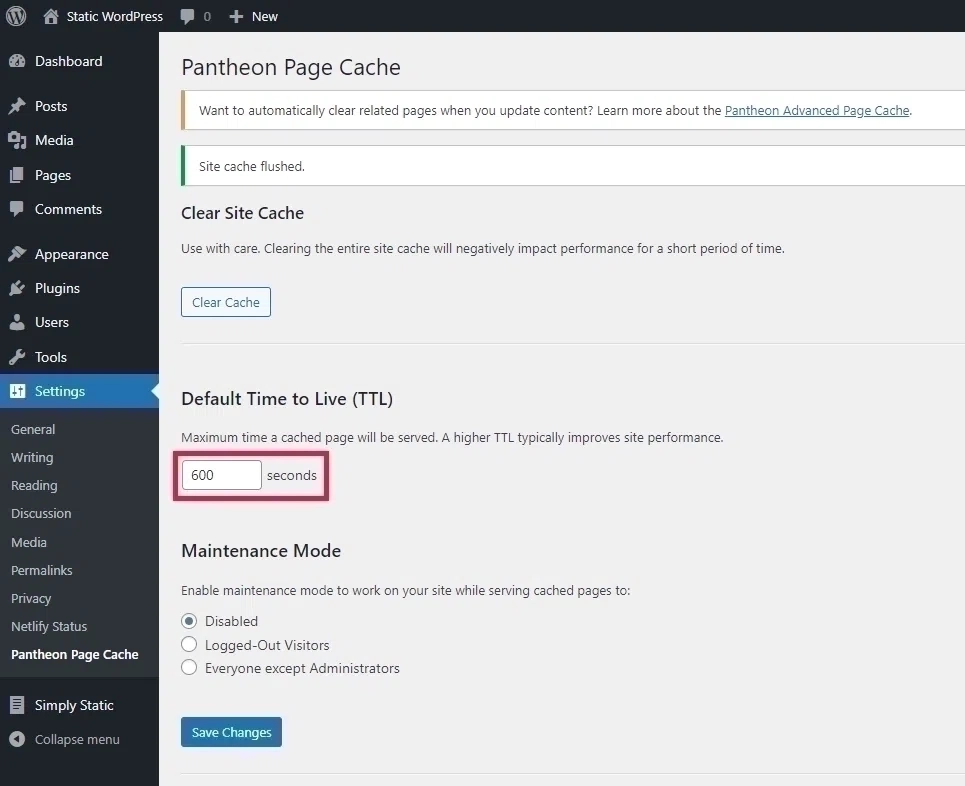Open Comments via the speech bubble icon
Viewport: 965px width, 786px height.
click(16, 209)
